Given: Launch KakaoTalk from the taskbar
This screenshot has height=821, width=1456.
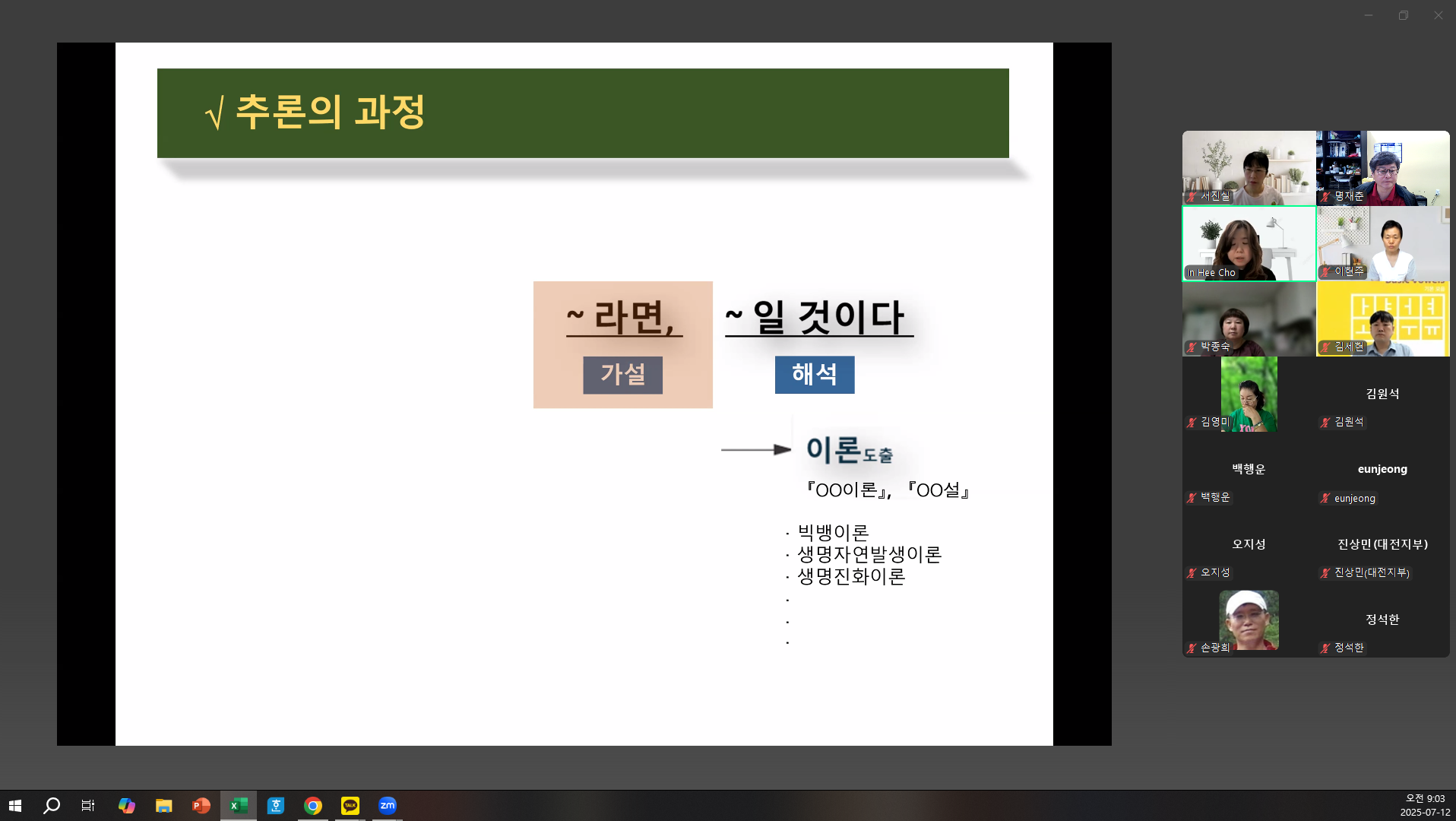Looking at the screenshot, I should pos(350,805).
